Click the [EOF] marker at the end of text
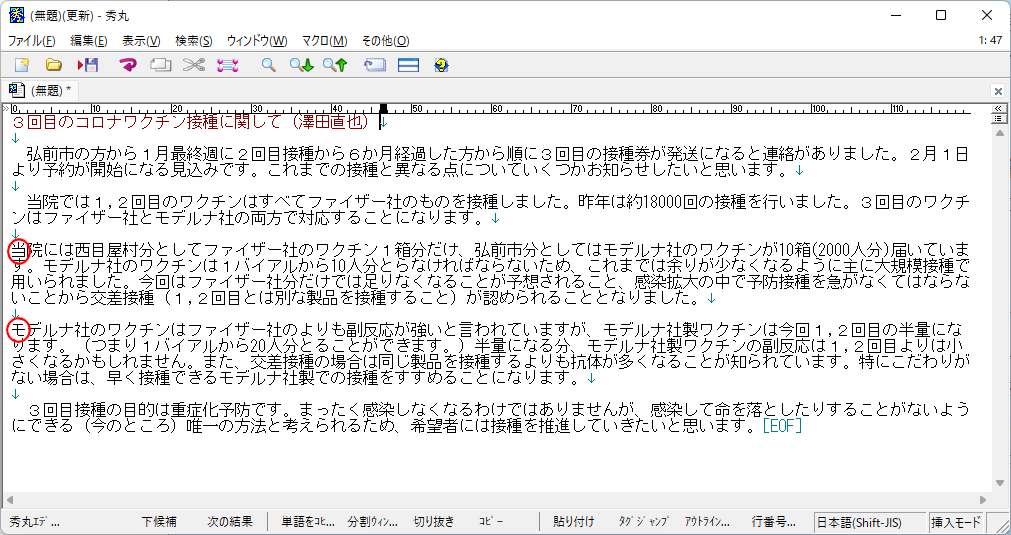 coord(781,427)
